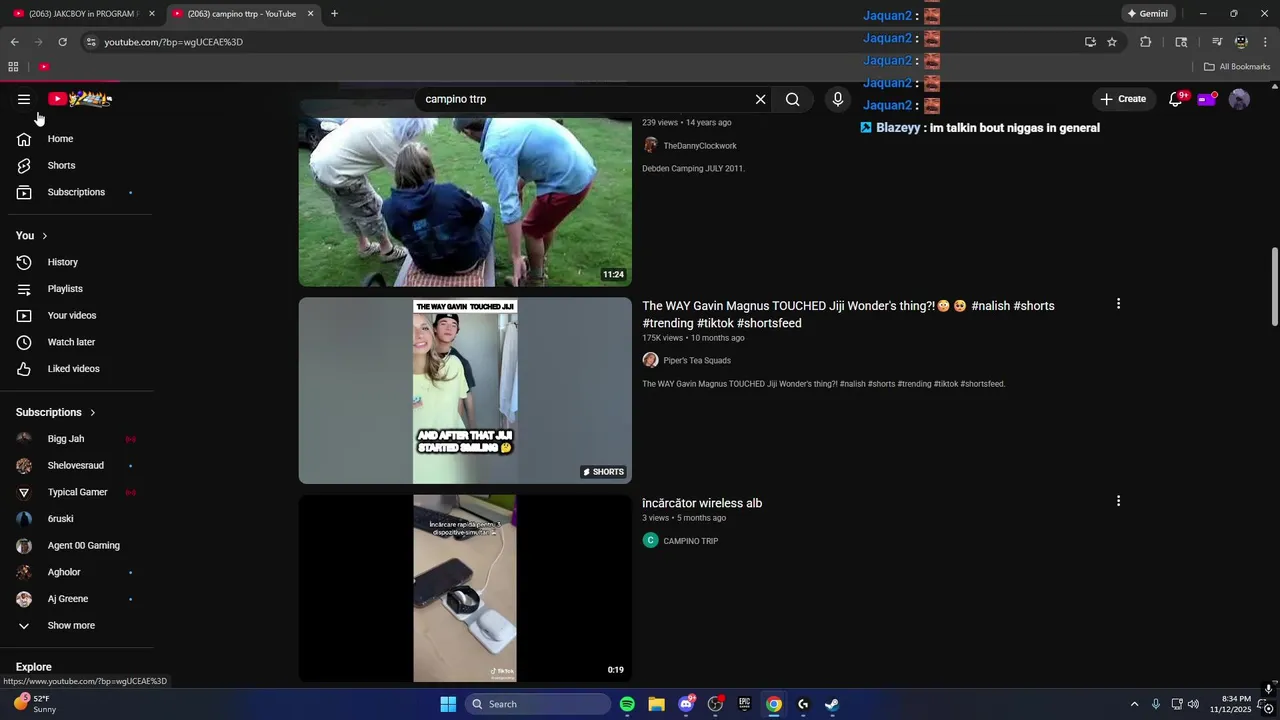Open încărcător wireless alb title
The image size is (1280, 720).
pos(702,503)
